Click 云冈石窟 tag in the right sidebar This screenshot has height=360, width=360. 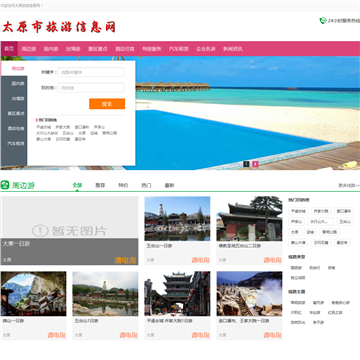[x=321, y=242]
